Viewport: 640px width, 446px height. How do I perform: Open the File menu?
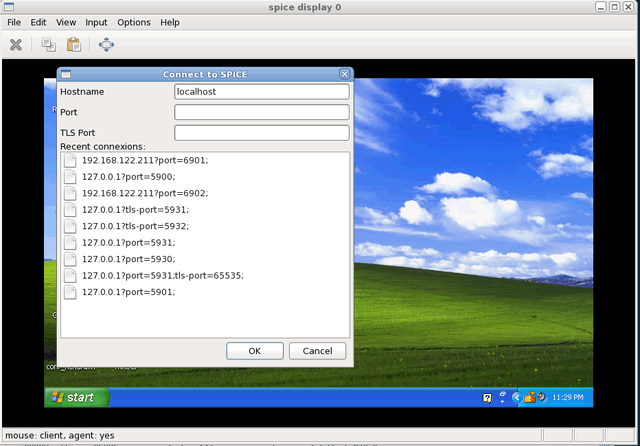click(14, 22)
